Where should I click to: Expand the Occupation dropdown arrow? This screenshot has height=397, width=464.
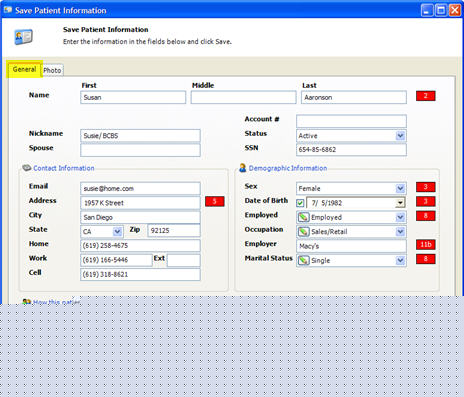tap(400, 232)
